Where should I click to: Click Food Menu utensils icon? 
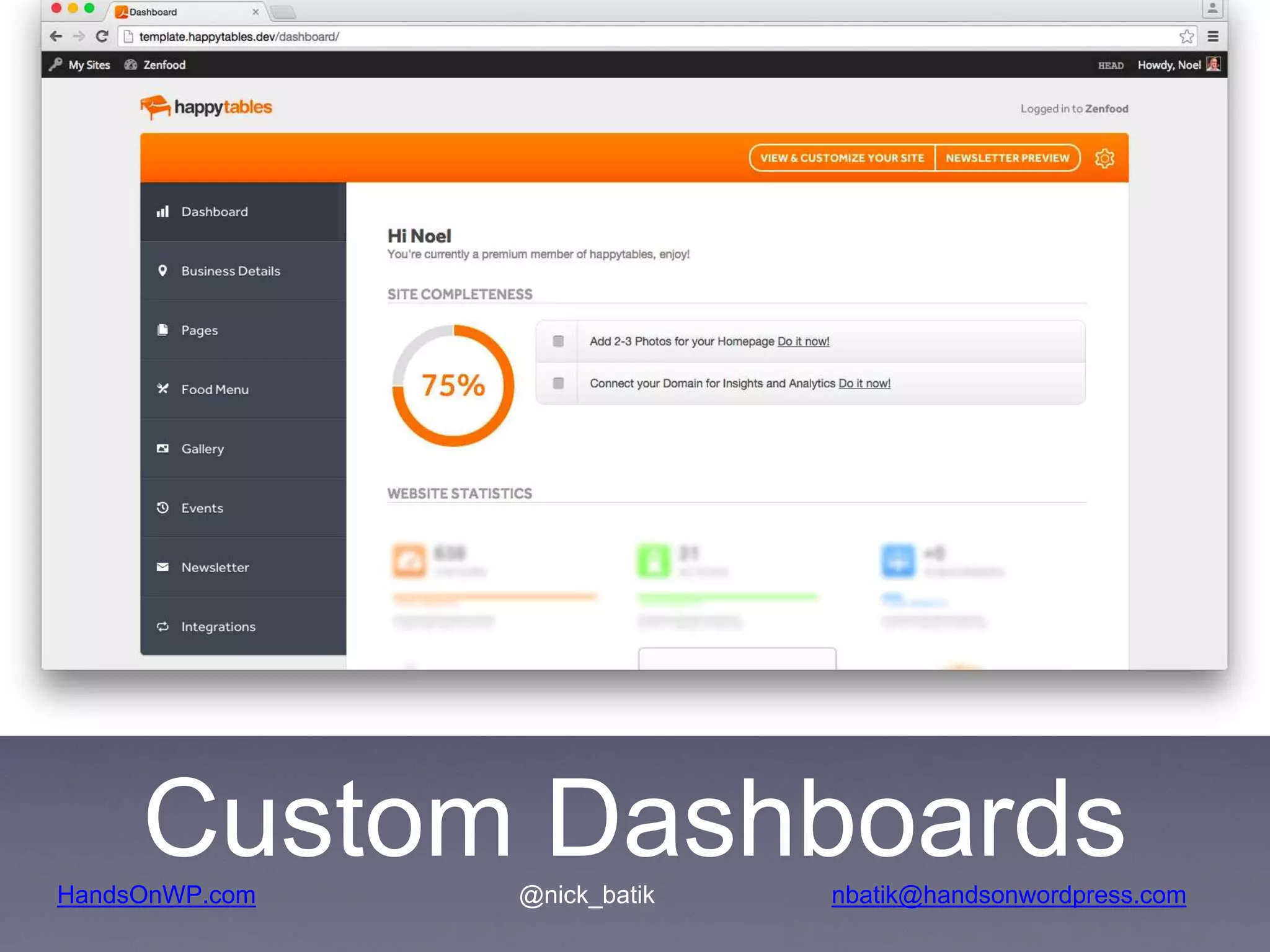point(162,389)
